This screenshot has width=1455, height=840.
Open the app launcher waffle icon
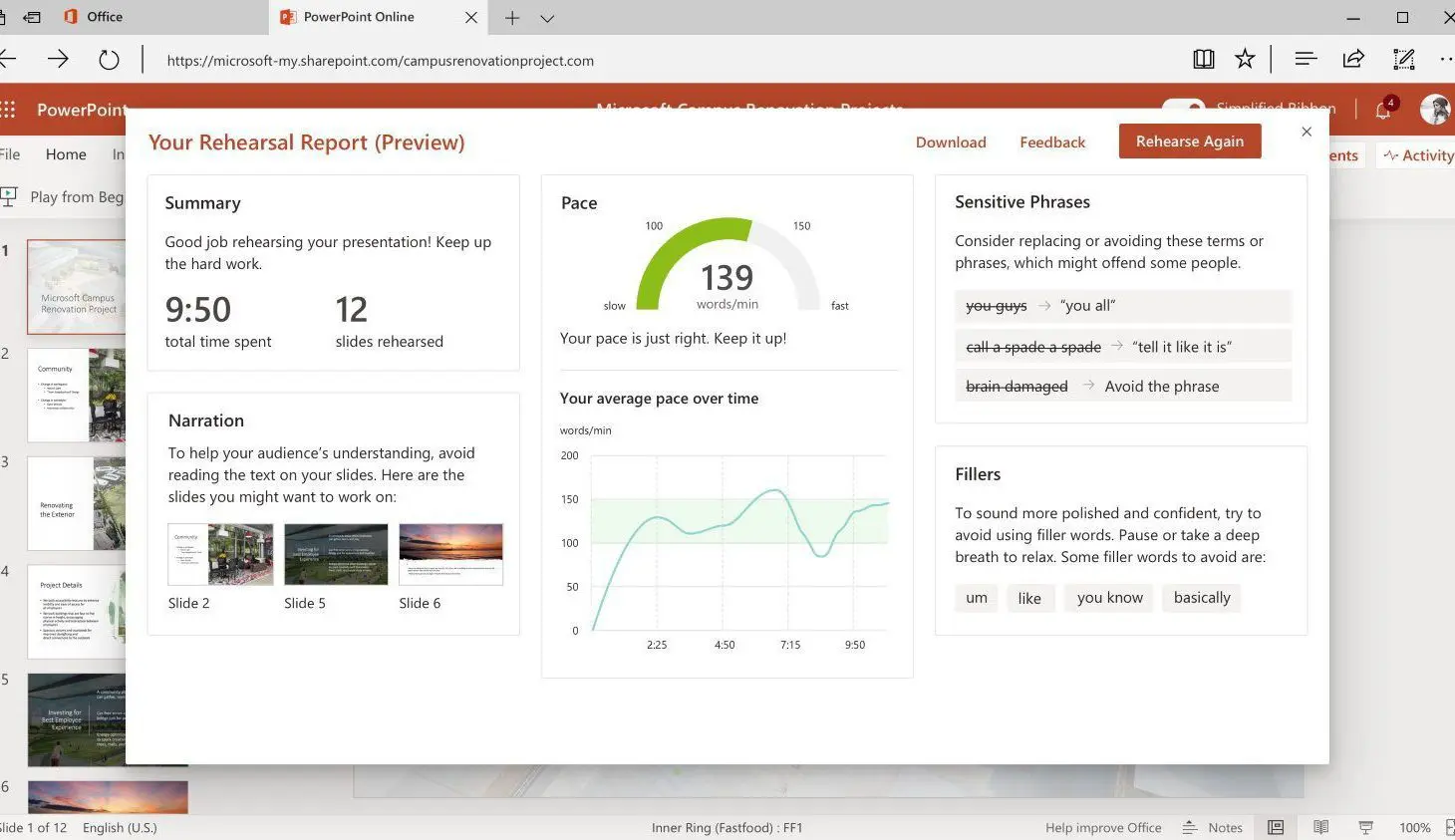coord(8,110)
